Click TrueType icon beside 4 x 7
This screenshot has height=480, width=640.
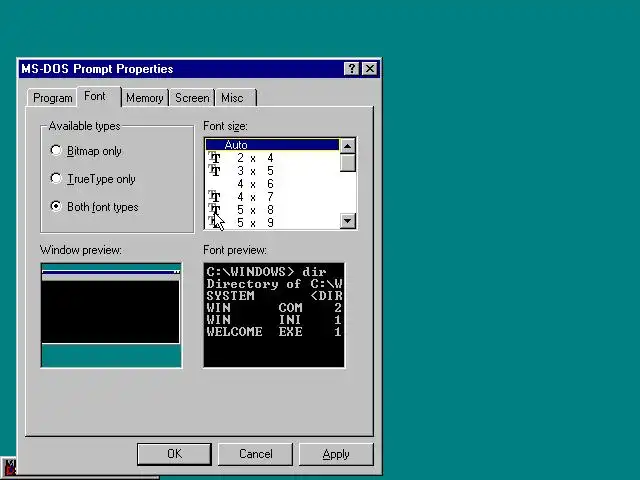214,196
